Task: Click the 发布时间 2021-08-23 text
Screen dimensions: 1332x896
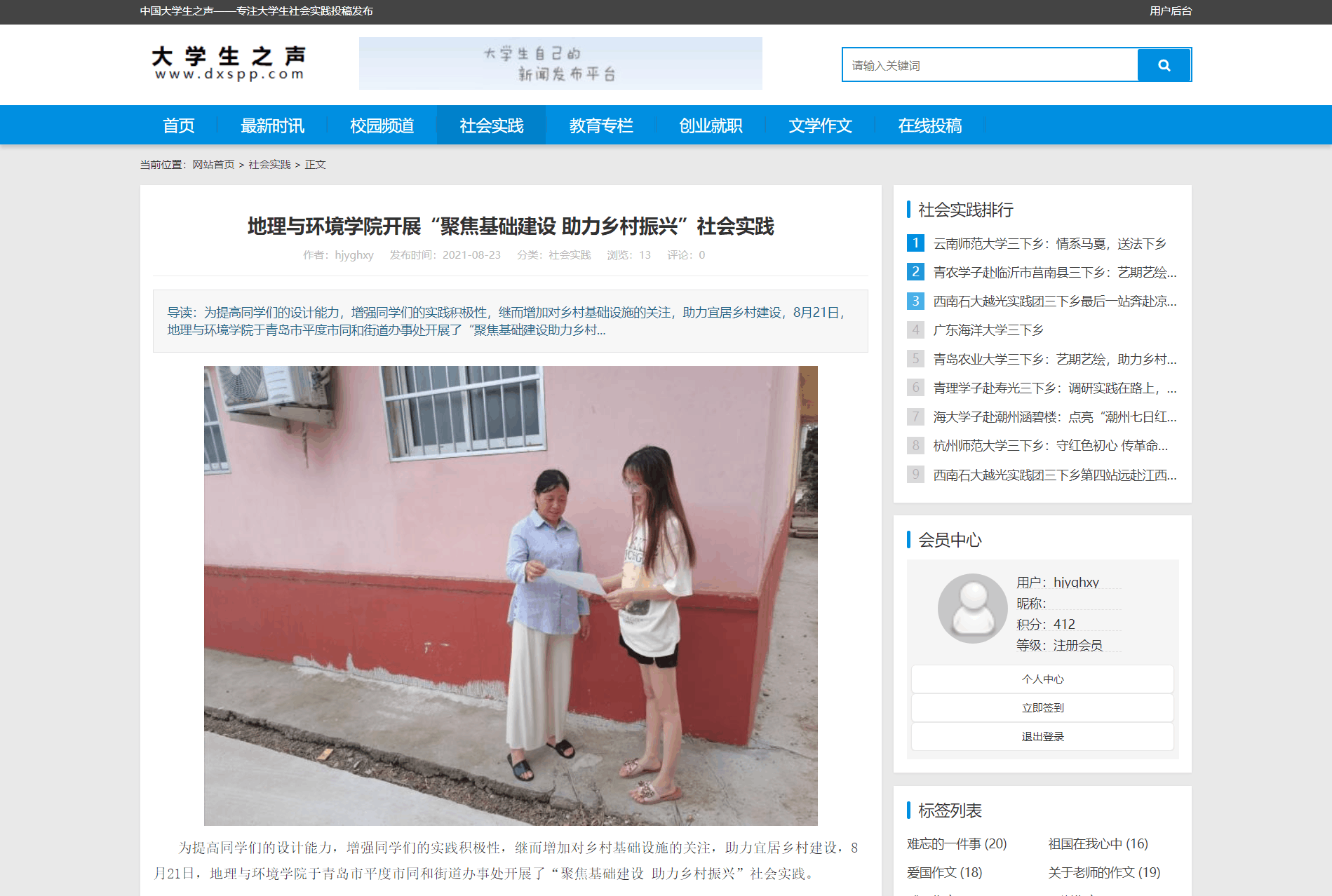Action: tap(445, 254)
